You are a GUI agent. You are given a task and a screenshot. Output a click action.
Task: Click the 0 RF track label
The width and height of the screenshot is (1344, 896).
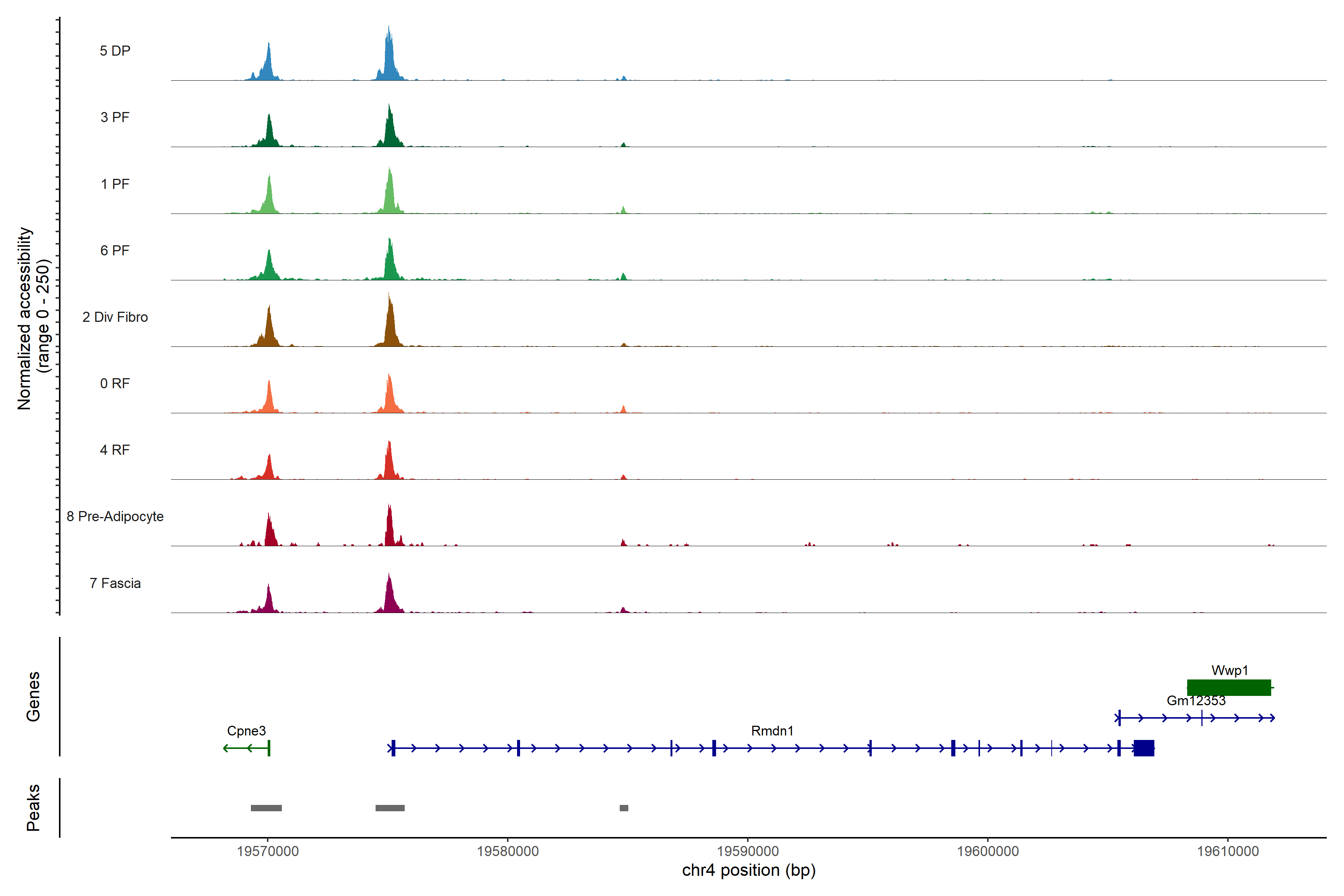coord(115,383)
